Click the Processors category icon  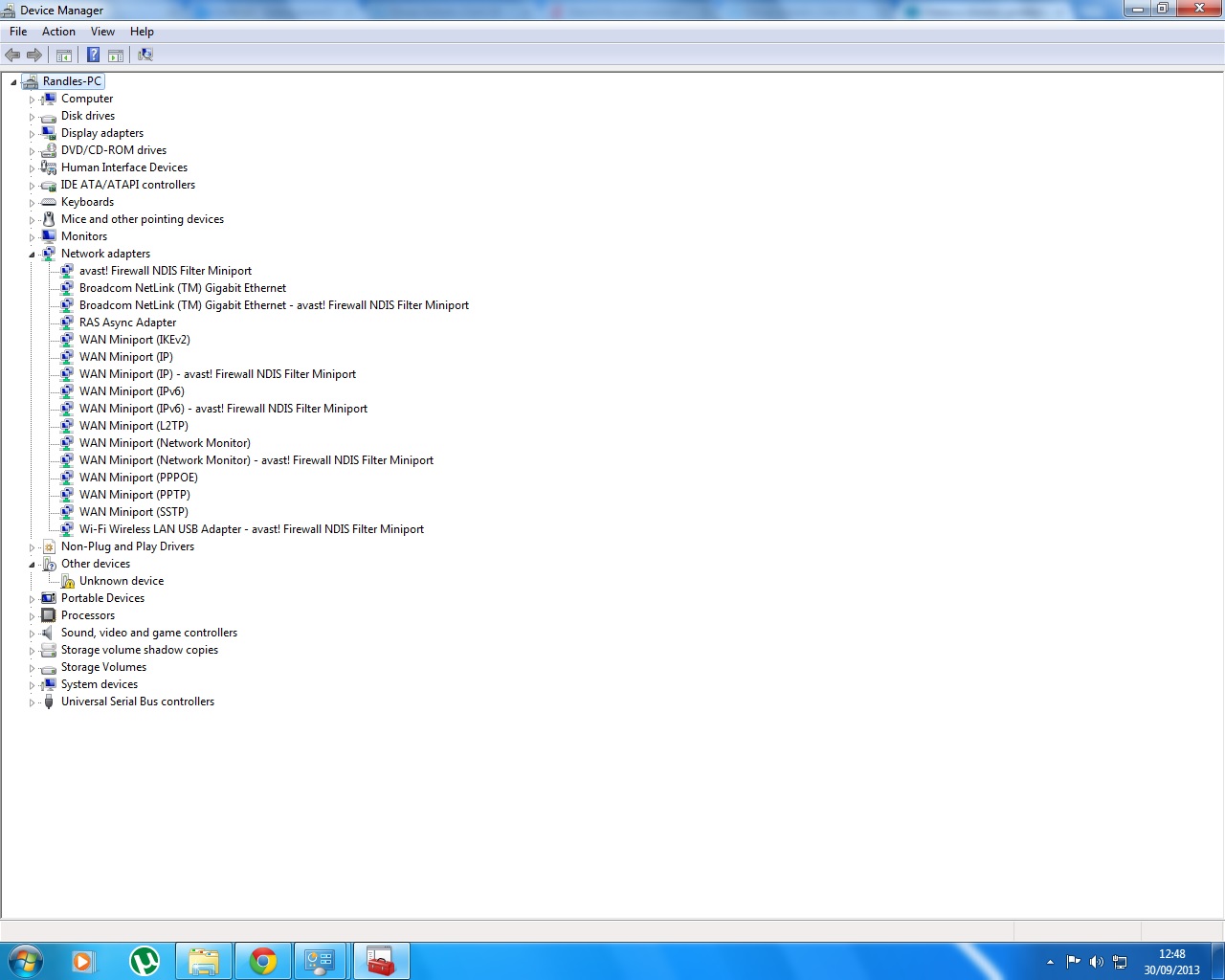[x=49, y=615]
